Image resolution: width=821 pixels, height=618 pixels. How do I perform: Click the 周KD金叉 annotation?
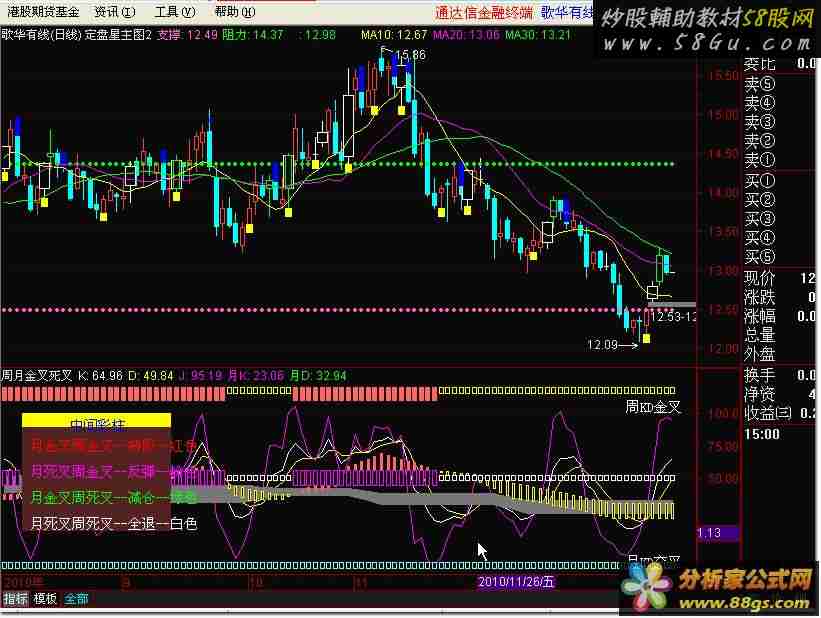[x=653, y=407]
